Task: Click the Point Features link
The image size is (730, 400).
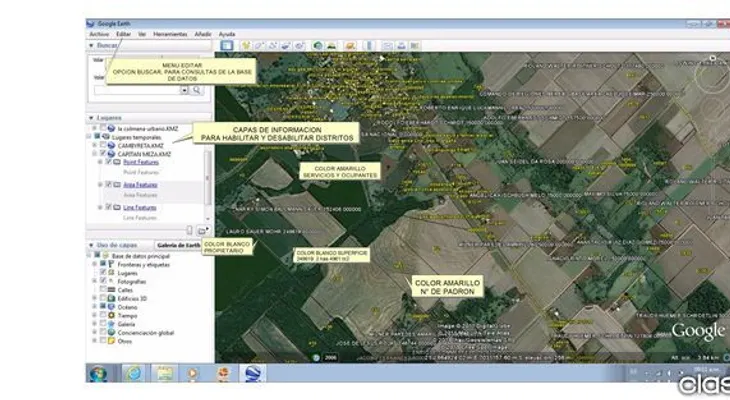Action: tap(141, 162)
